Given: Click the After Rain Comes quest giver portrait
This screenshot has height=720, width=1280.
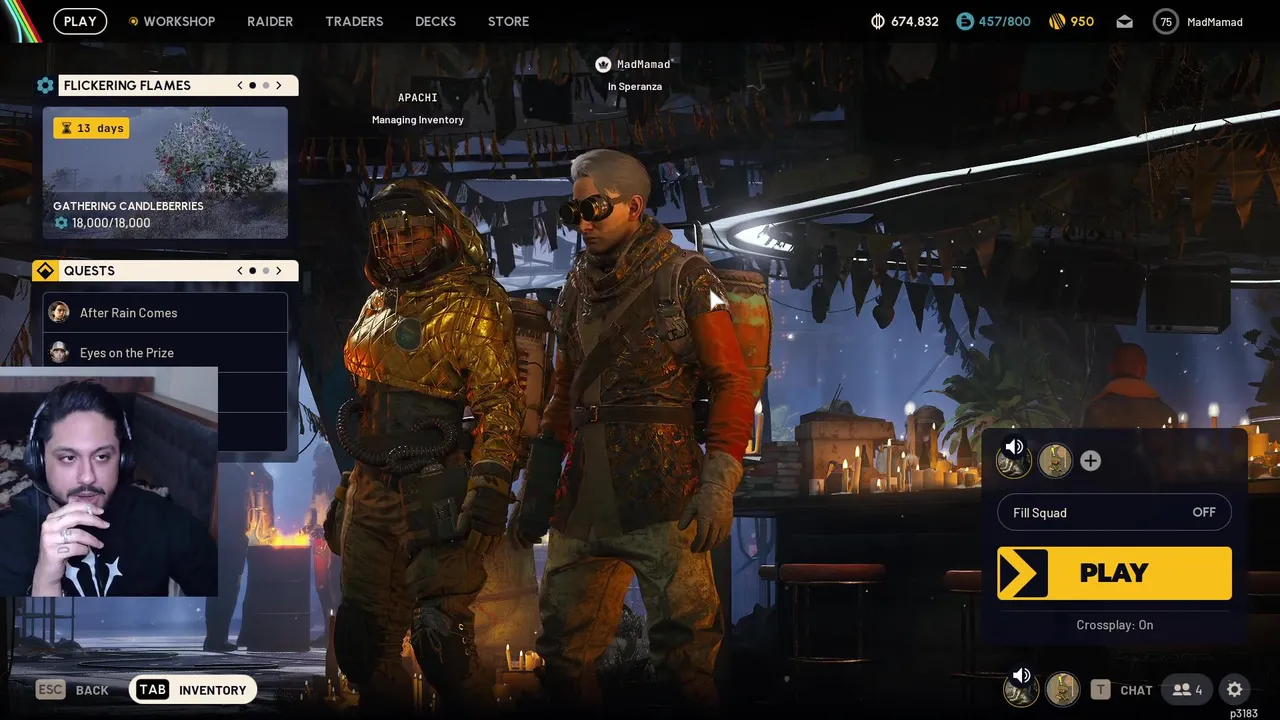Looking at the screenshot, I should coord(59,312).
